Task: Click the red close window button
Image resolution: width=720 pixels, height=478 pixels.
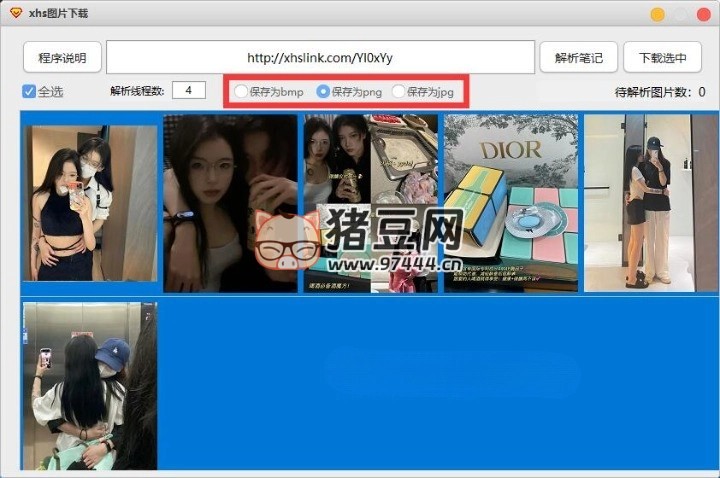Action: (x=702, y=14)
